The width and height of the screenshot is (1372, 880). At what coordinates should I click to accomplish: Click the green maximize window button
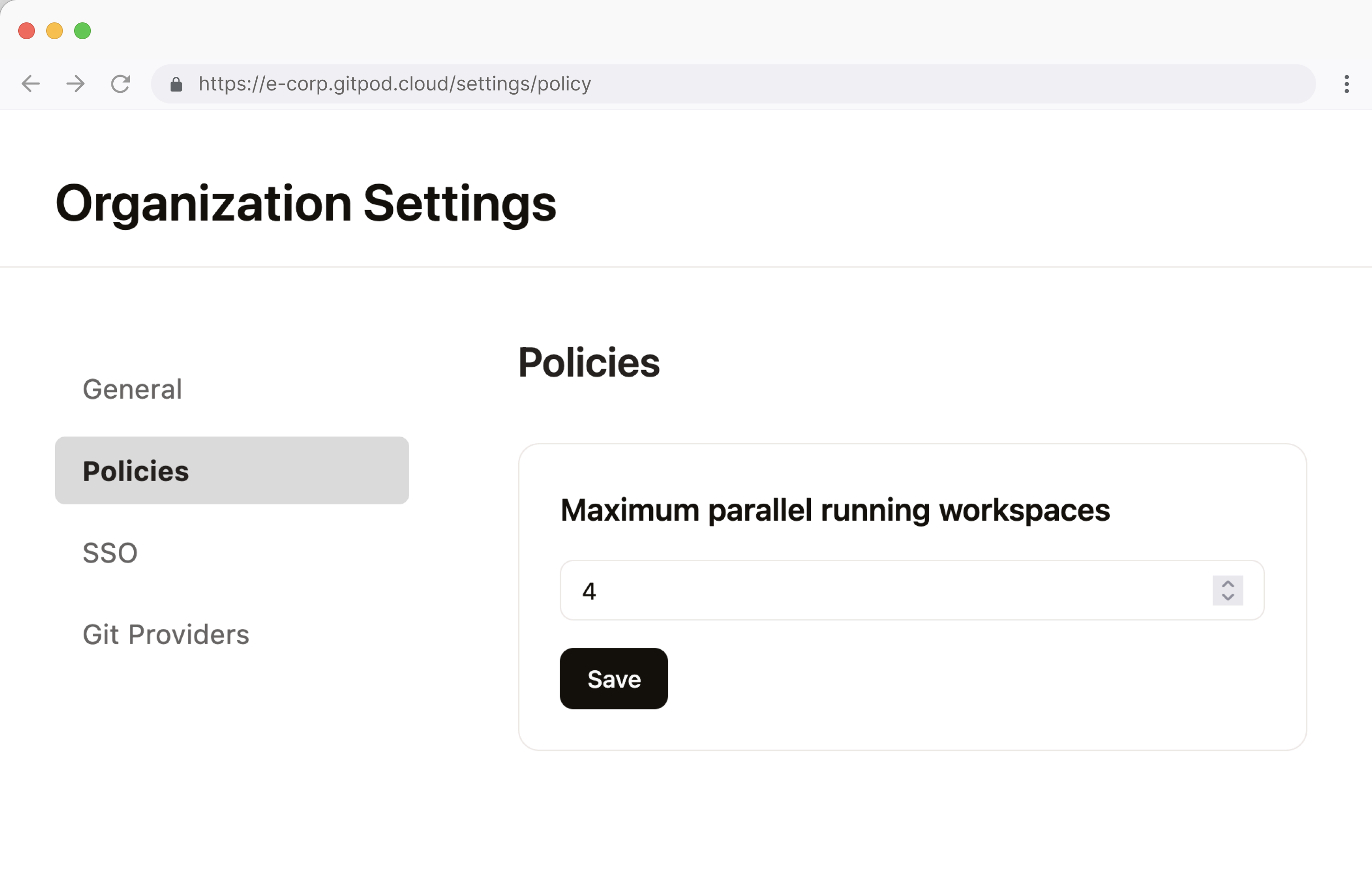point(83,31)
